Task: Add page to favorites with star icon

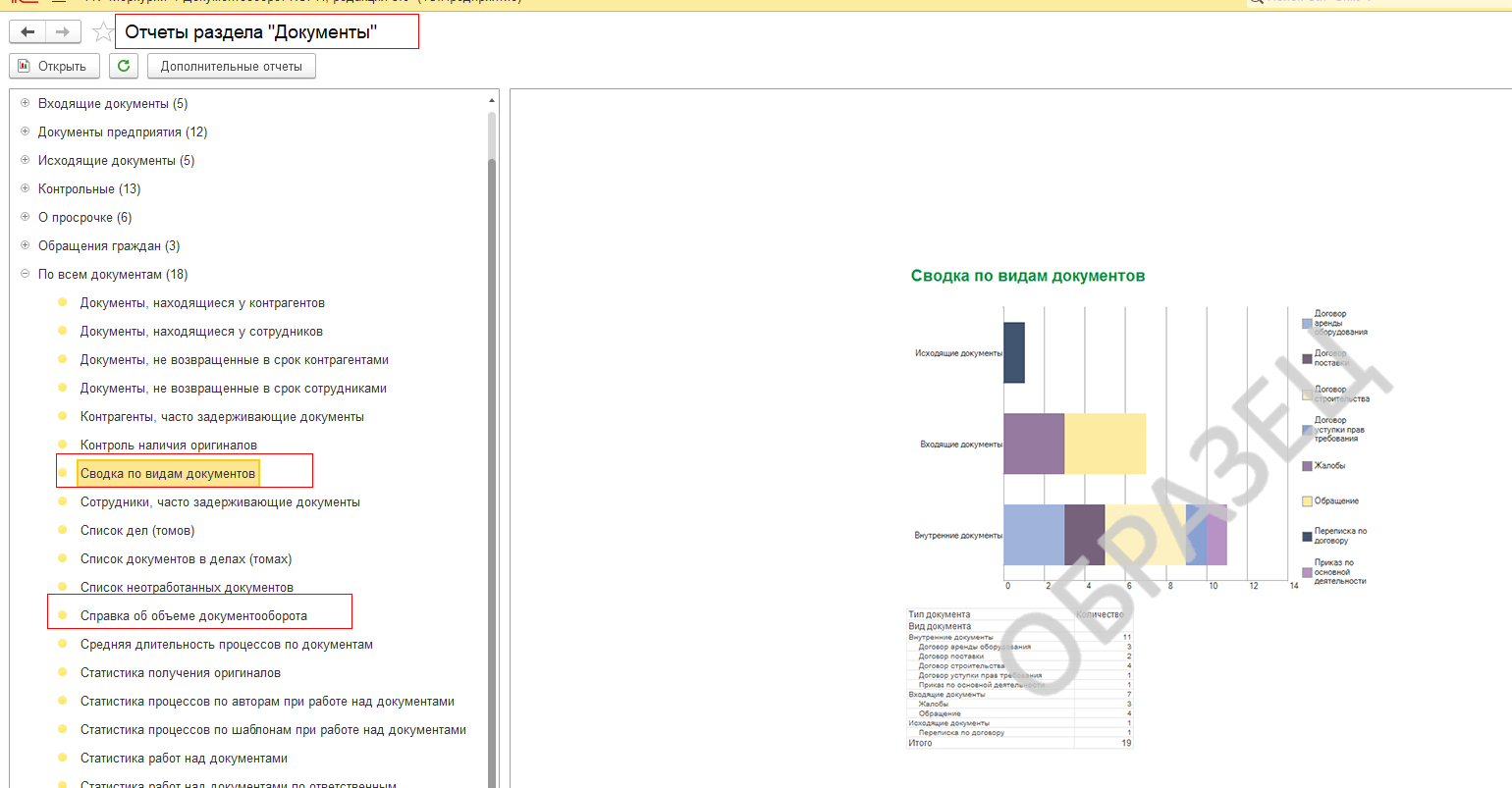Action: [x=102, y=32]
